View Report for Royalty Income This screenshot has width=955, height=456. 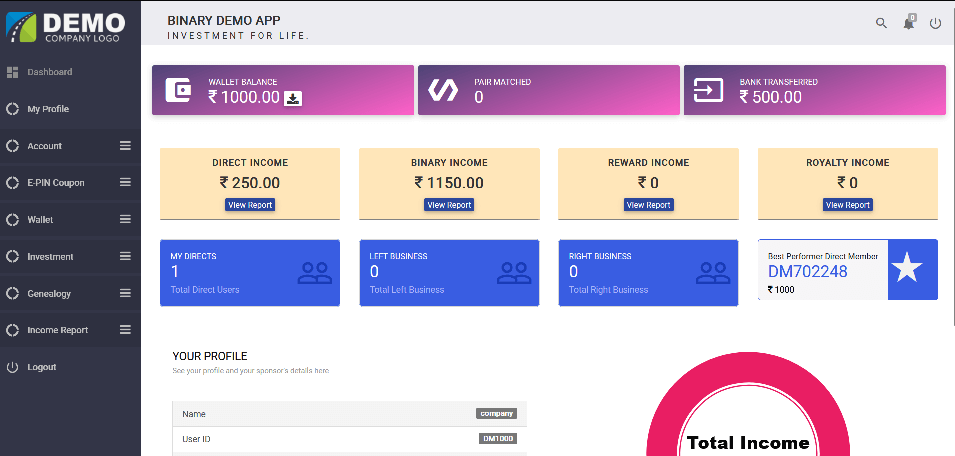848,205
